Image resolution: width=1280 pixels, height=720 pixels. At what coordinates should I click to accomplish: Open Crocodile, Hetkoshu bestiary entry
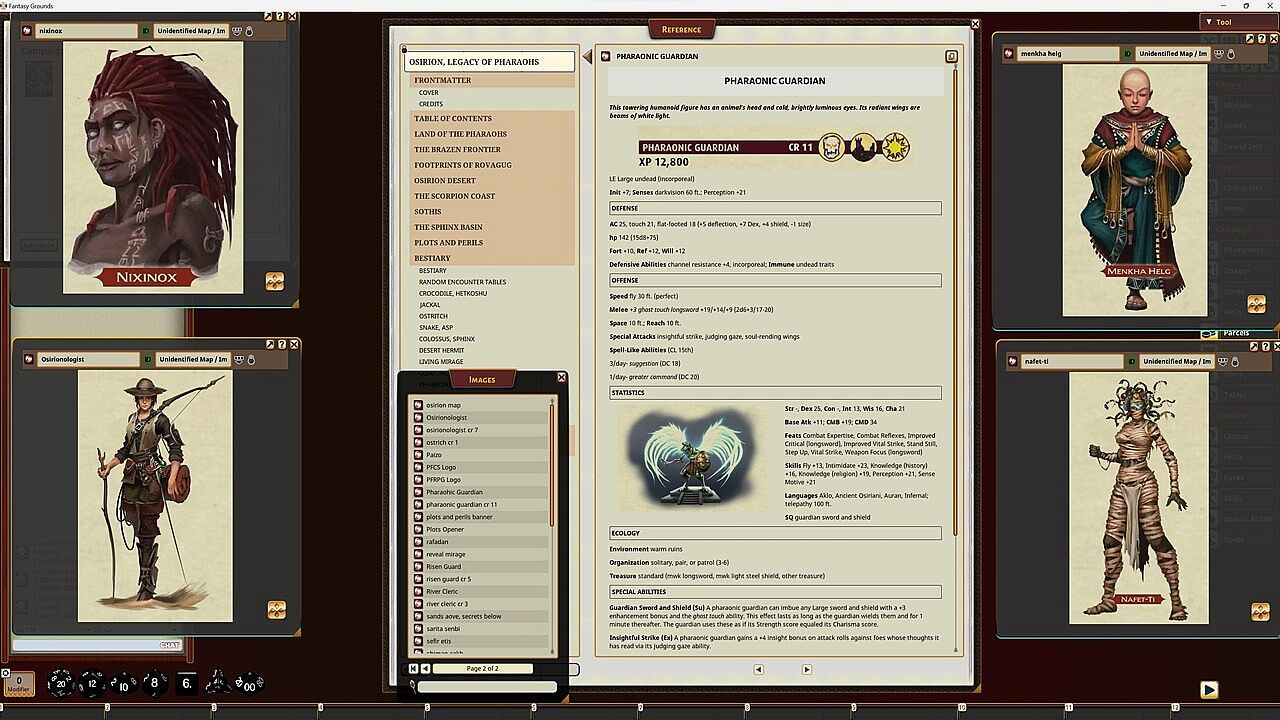coord(453,293)
